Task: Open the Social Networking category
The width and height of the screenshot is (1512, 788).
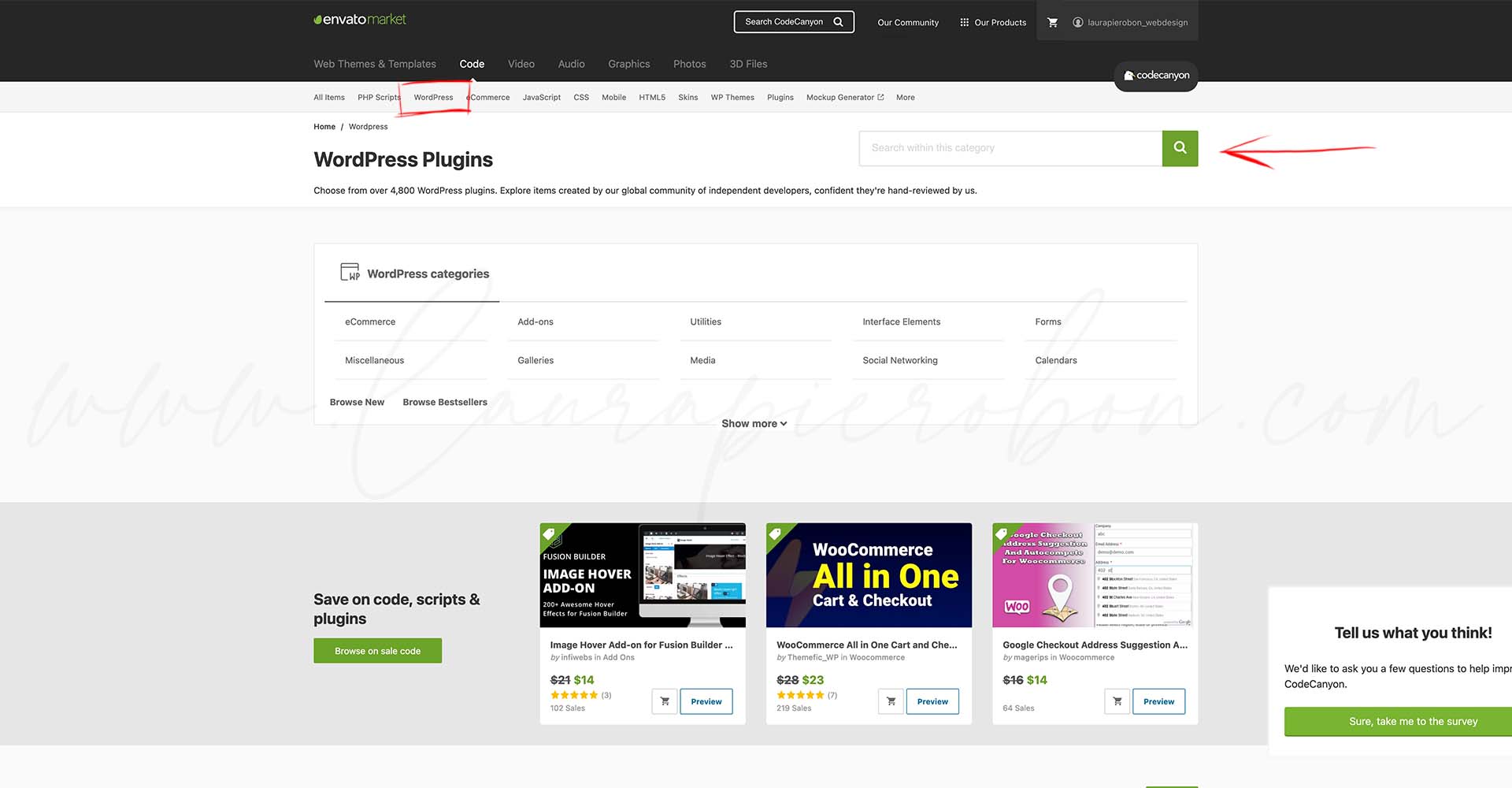Action: (x=900, y=360)
